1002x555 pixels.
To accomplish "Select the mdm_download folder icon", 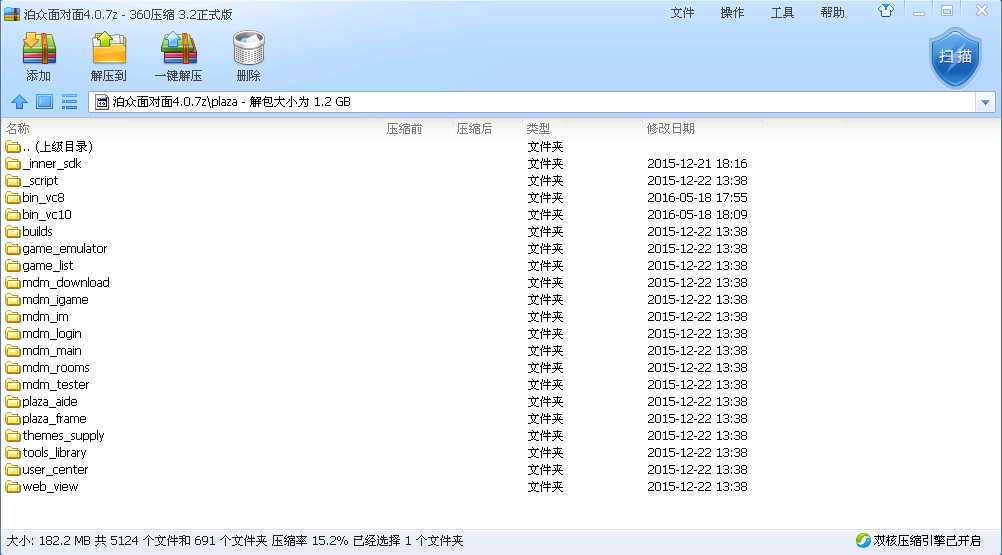I will coord(13,283).
